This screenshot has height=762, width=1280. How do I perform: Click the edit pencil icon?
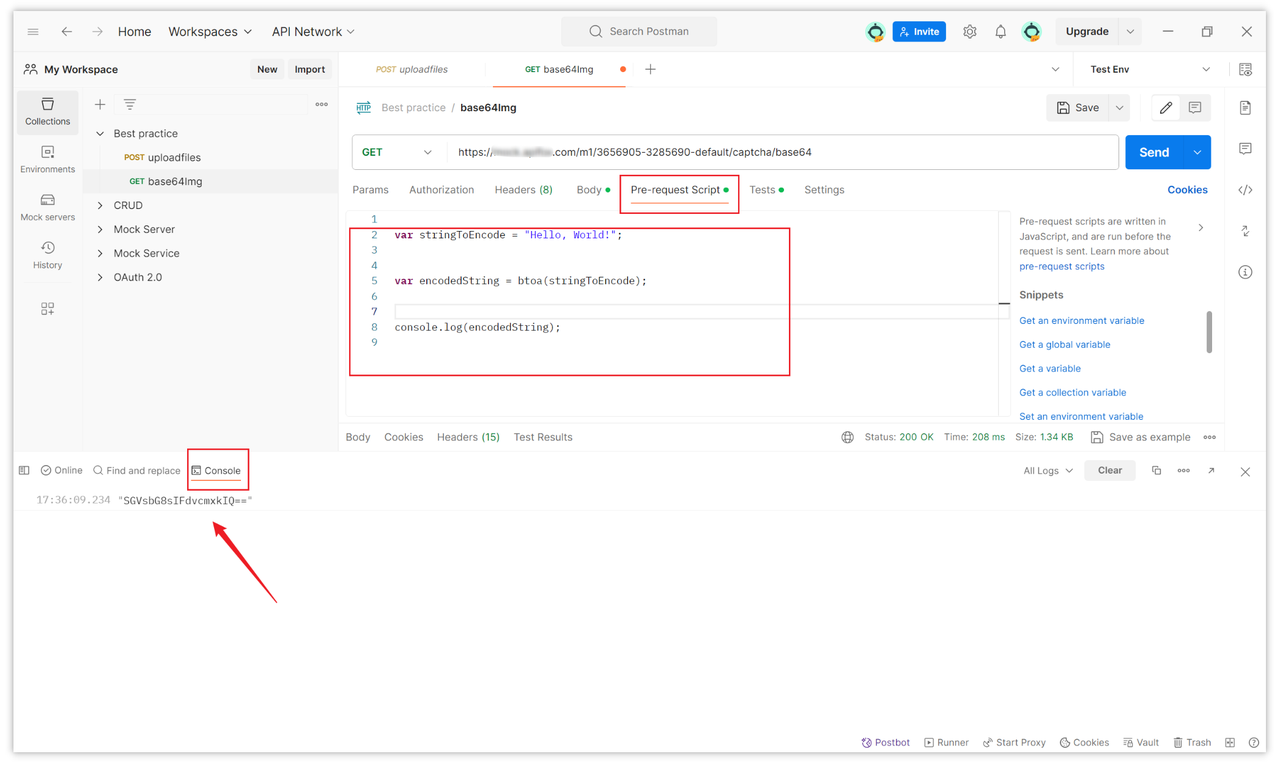coord(1166,107)
